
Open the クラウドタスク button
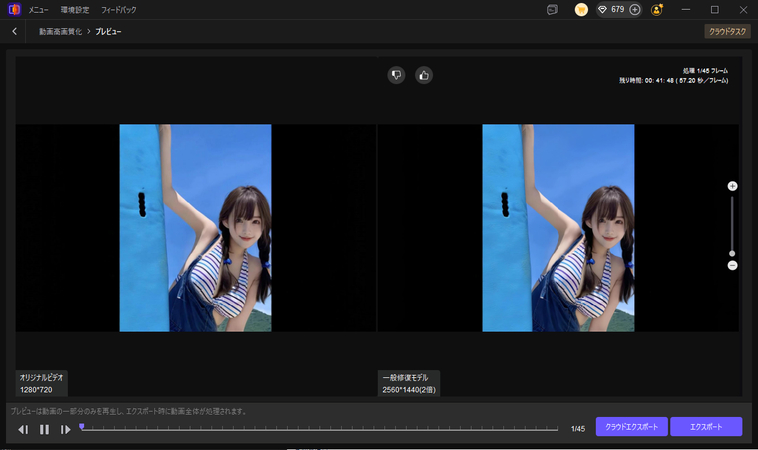(x=727, y=31)
